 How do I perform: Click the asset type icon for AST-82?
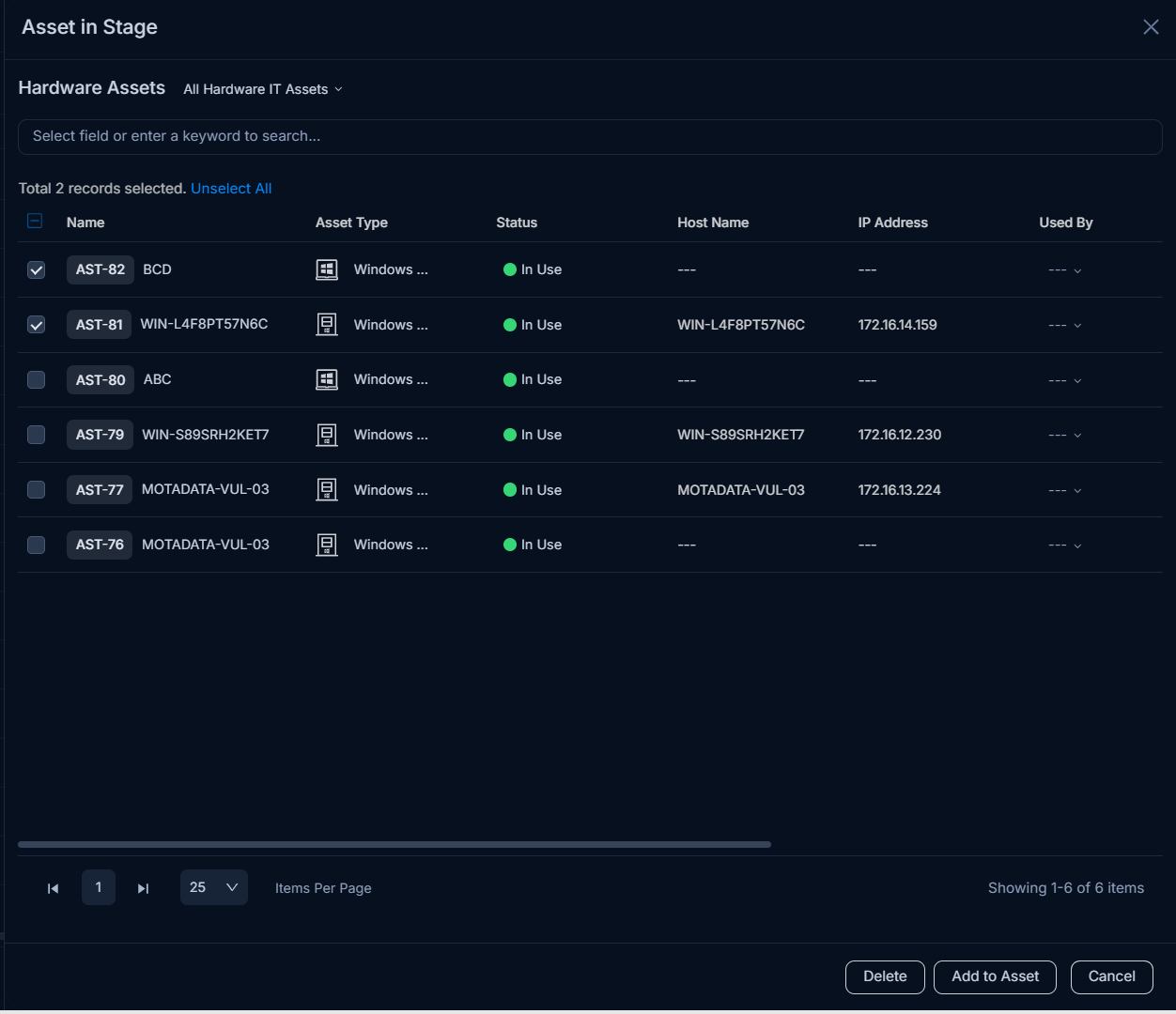coord(327,270)
